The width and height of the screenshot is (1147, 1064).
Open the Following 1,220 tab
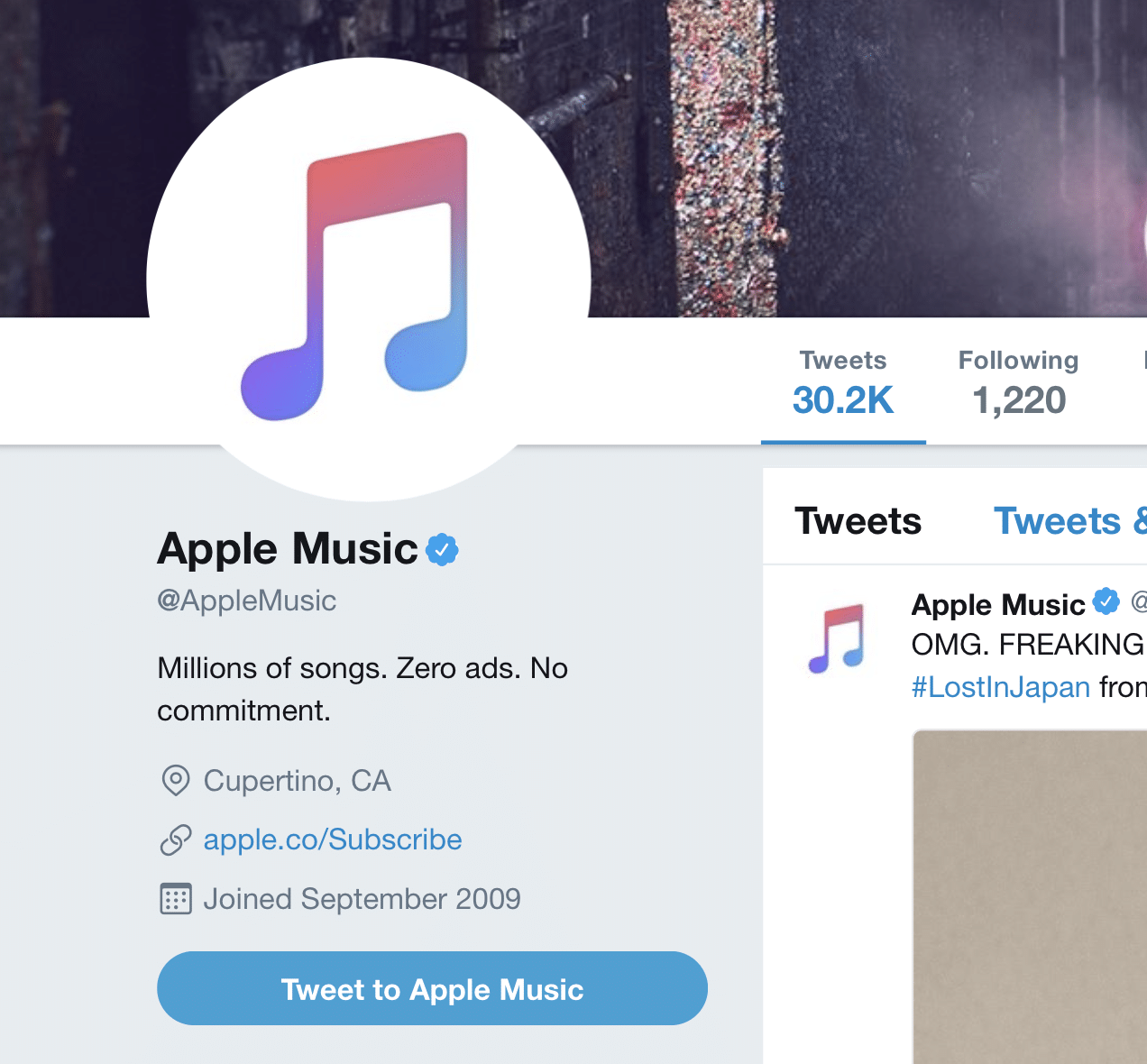pos(1018,384)
